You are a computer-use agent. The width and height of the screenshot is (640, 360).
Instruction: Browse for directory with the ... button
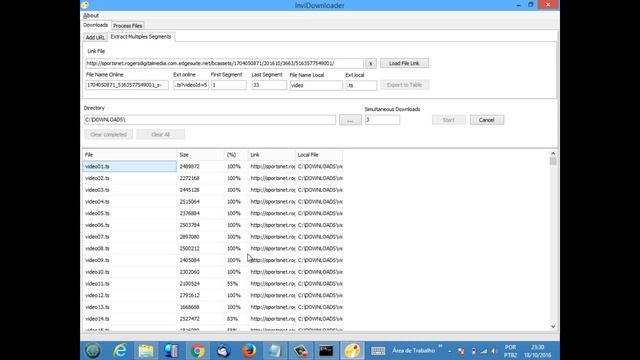click(350, 120)
